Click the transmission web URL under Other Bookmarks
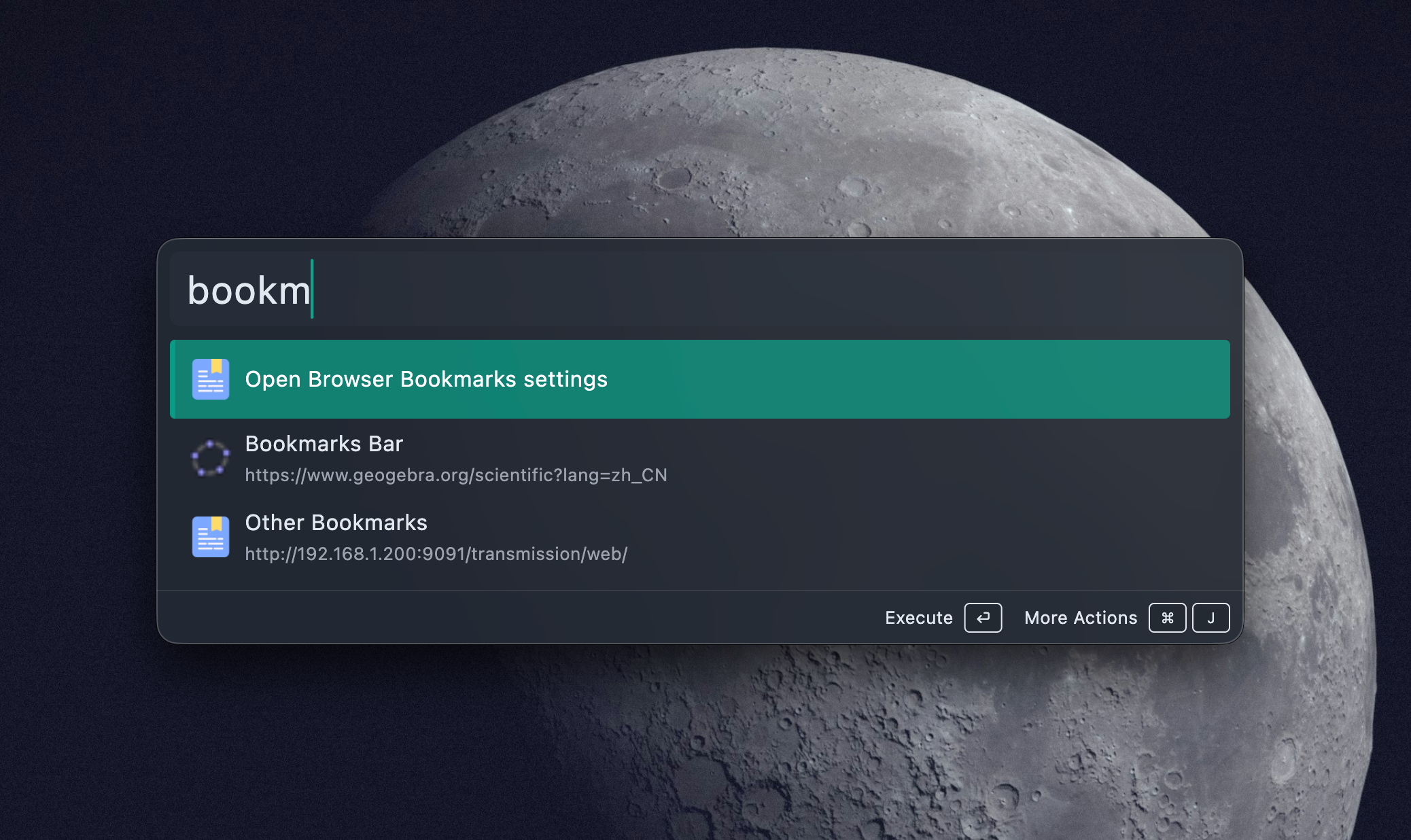The height and width of the screenshot is (840, 1411). coord(436,554)
